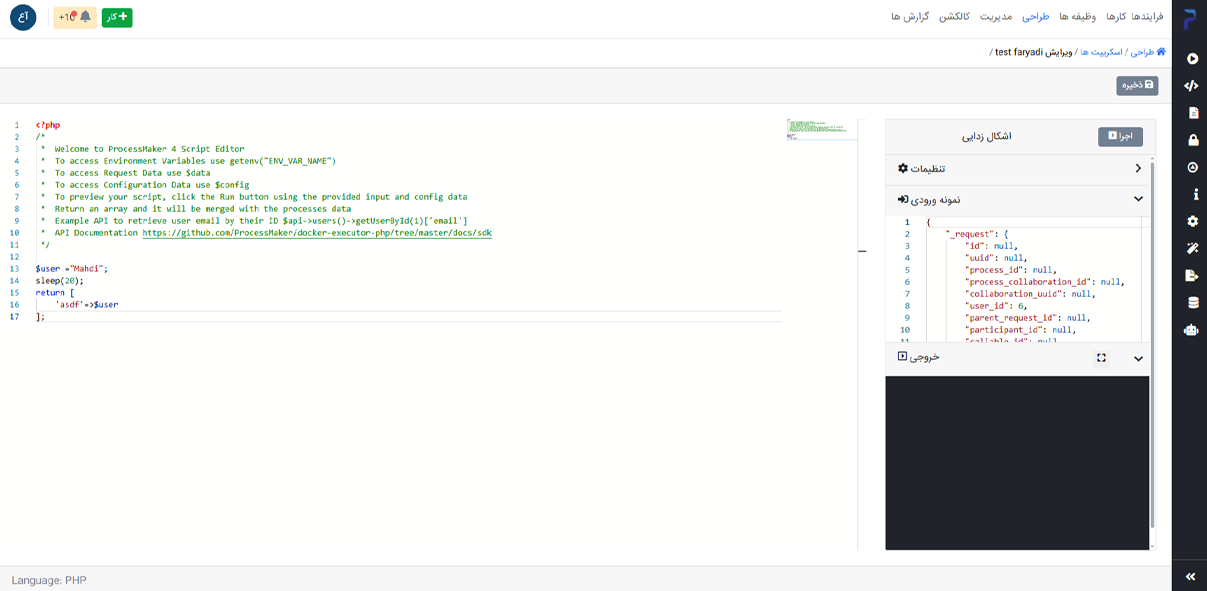
Task: Collapse the نمونه ورودی sample input section
Action: 1138,199
